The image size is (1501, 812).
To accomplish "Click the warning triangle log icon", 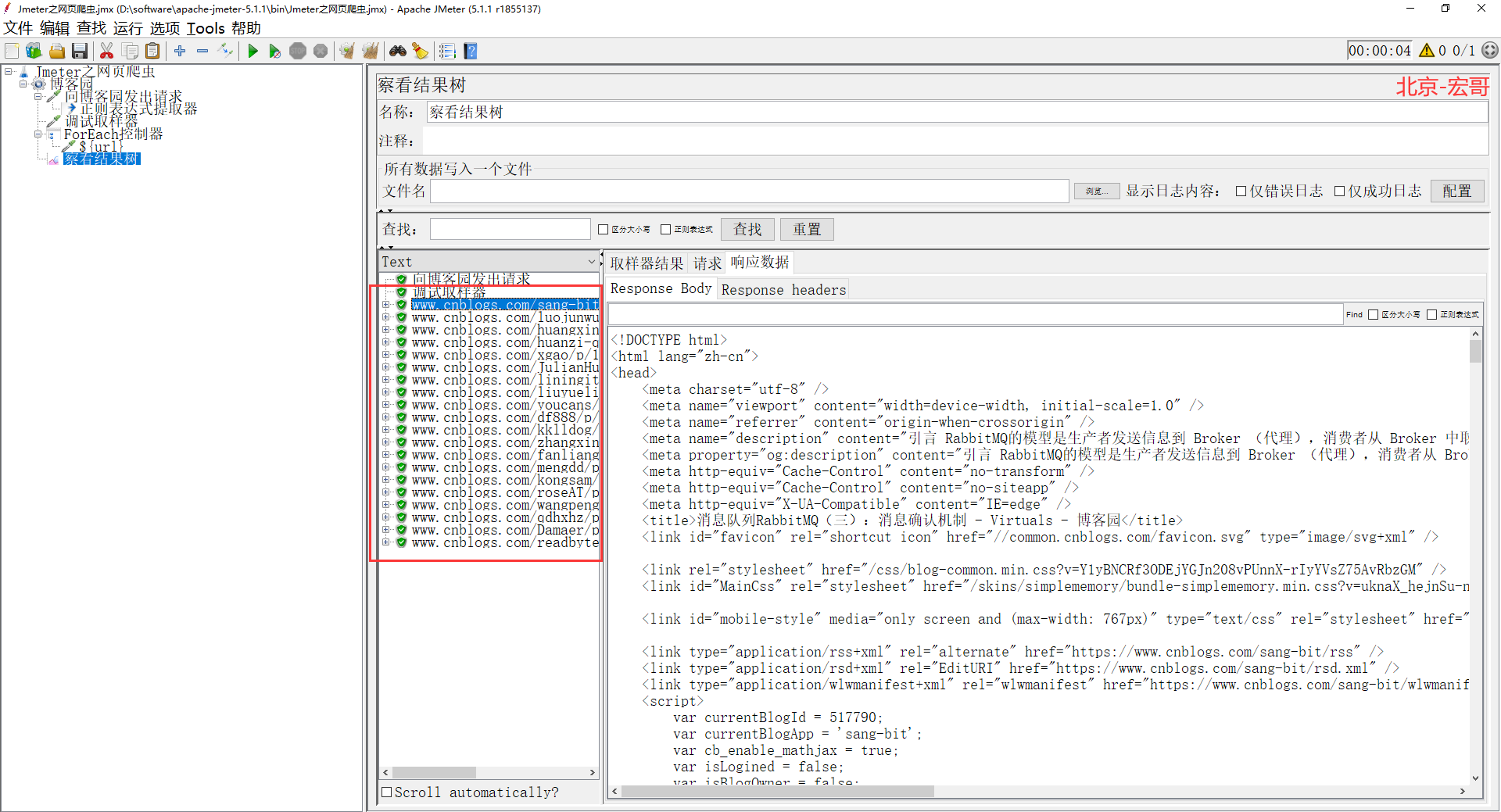I will tap(1427, 51).
